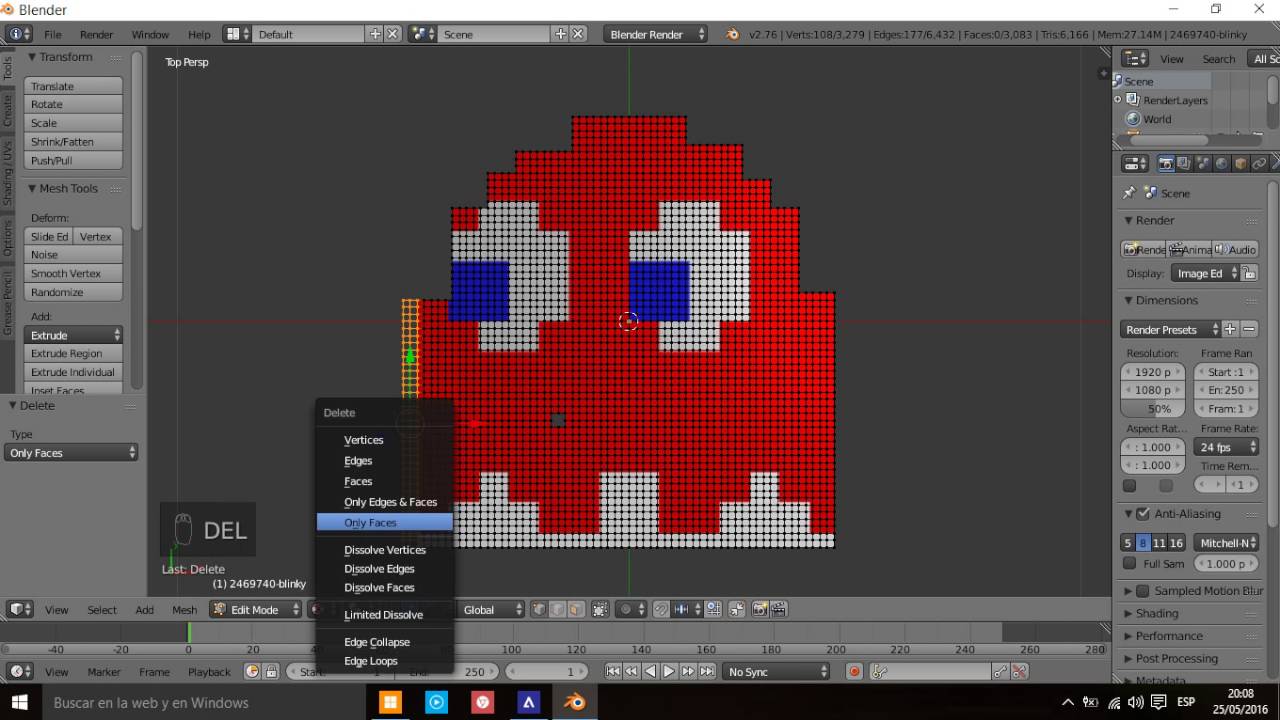Enable Full Sample checkbox
Viewport: 1280px width, 720px height.
(x=1129, y=563)
